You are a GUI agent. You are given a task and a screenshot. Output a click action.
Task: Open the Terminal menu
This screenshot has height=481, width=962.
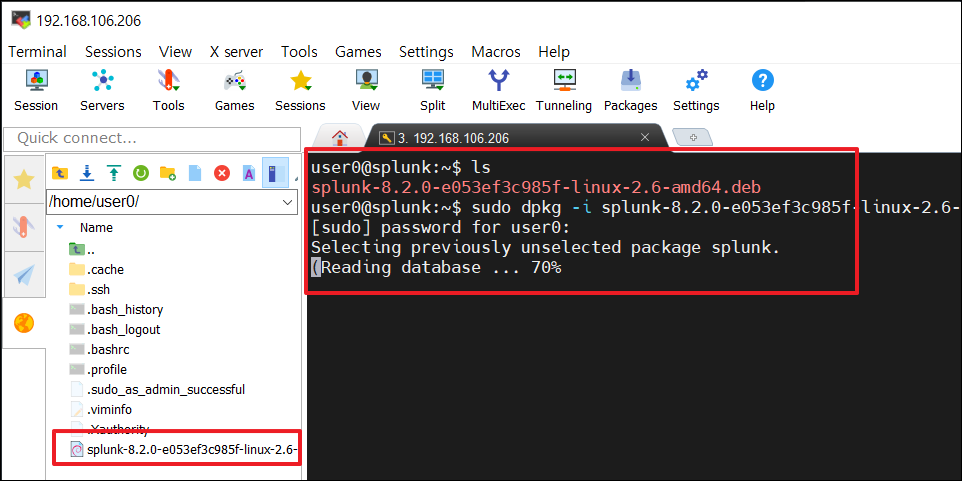[x=37, y=52]
